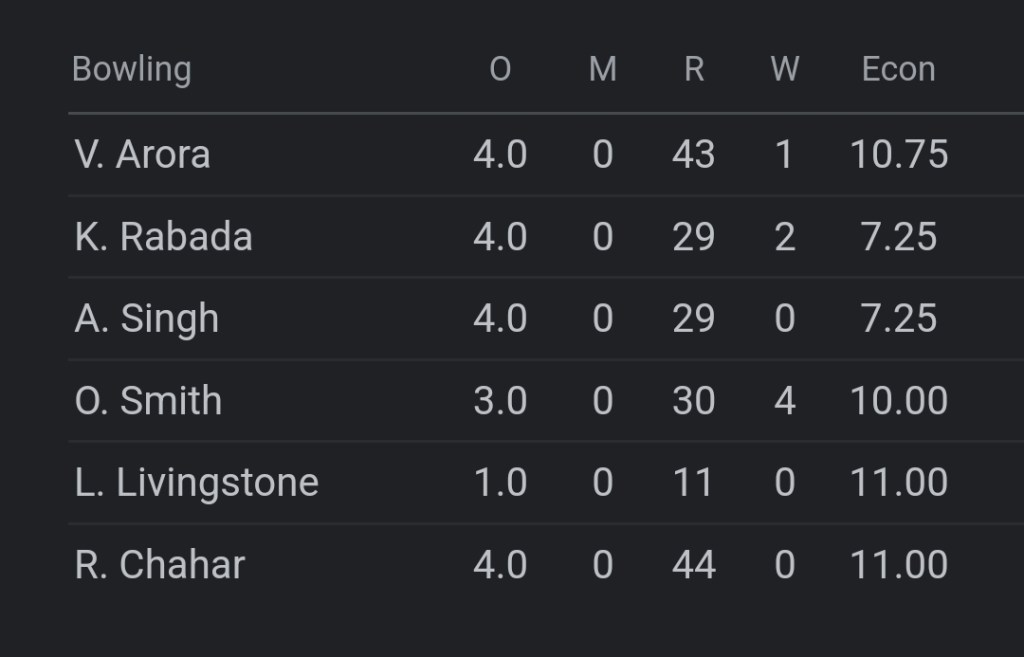Image resolution: width=1024 pixels, height=657 pixels.
Task: Click on O. Smith's name
Action: 148,401
